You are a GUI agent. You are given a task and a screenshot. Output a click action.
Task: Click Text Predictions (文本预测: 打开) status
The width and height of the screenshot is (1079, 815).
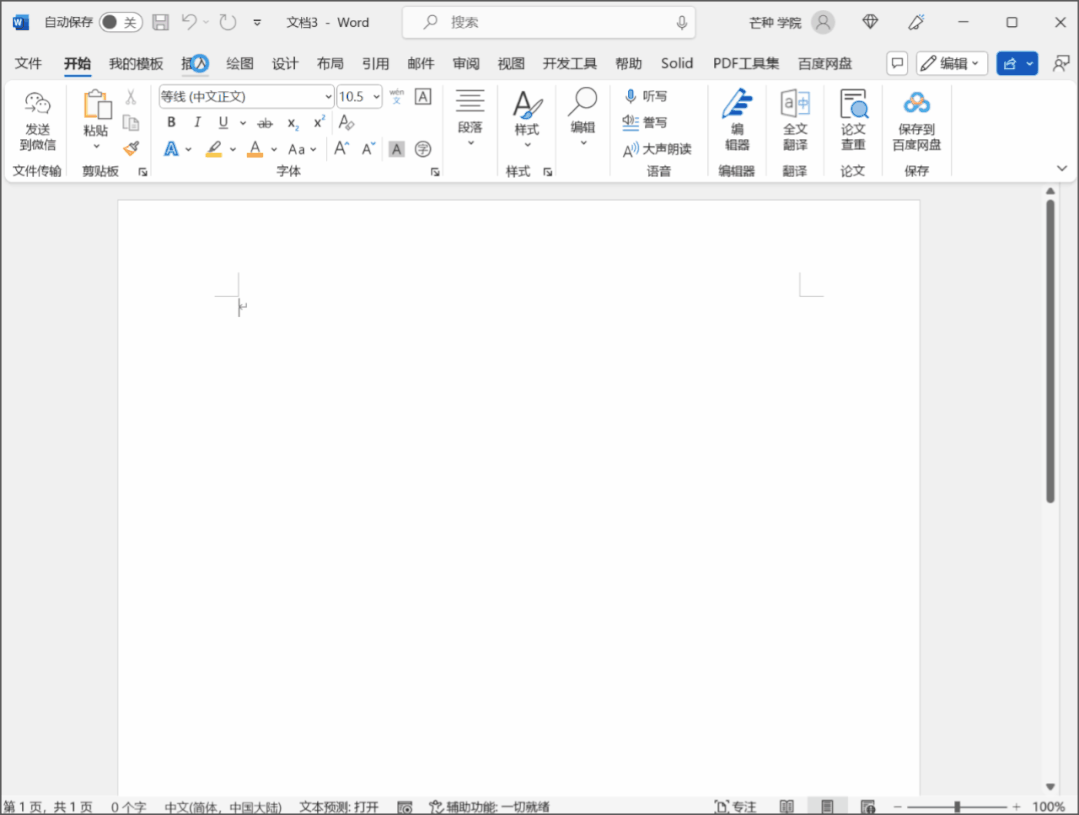pos(339,807)
